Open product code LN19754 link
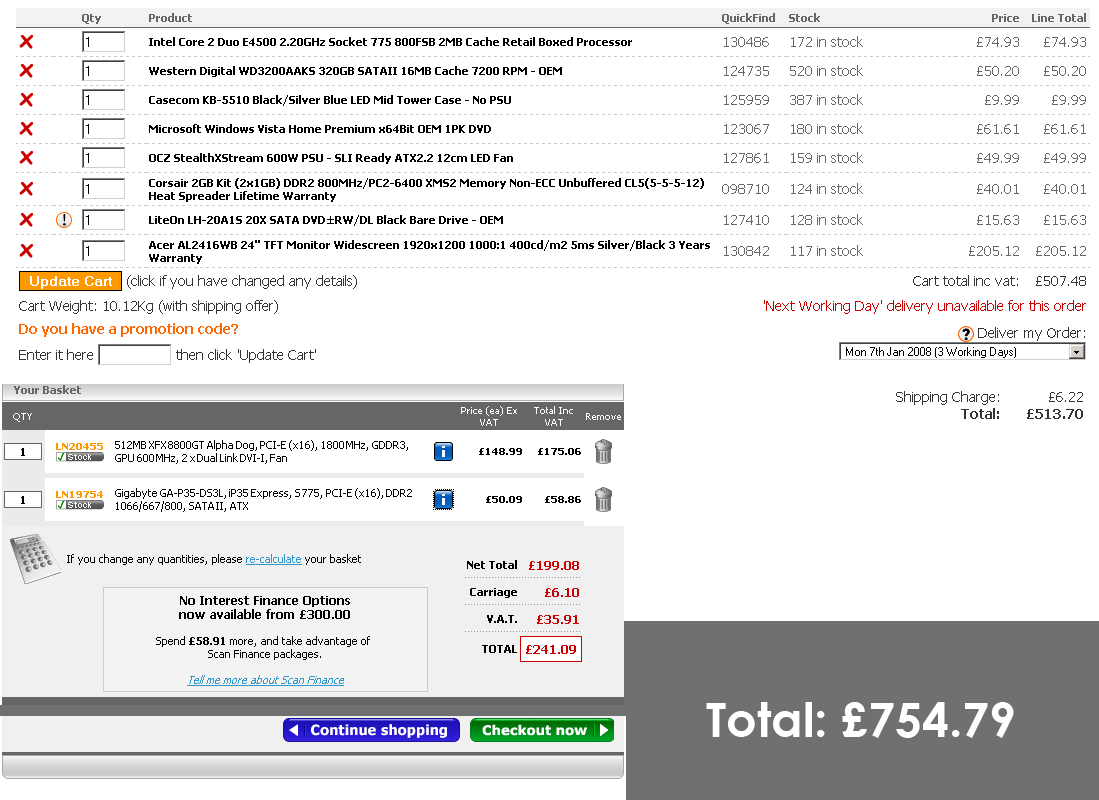This screenshot has width=1099, height=800. point(79,494)
